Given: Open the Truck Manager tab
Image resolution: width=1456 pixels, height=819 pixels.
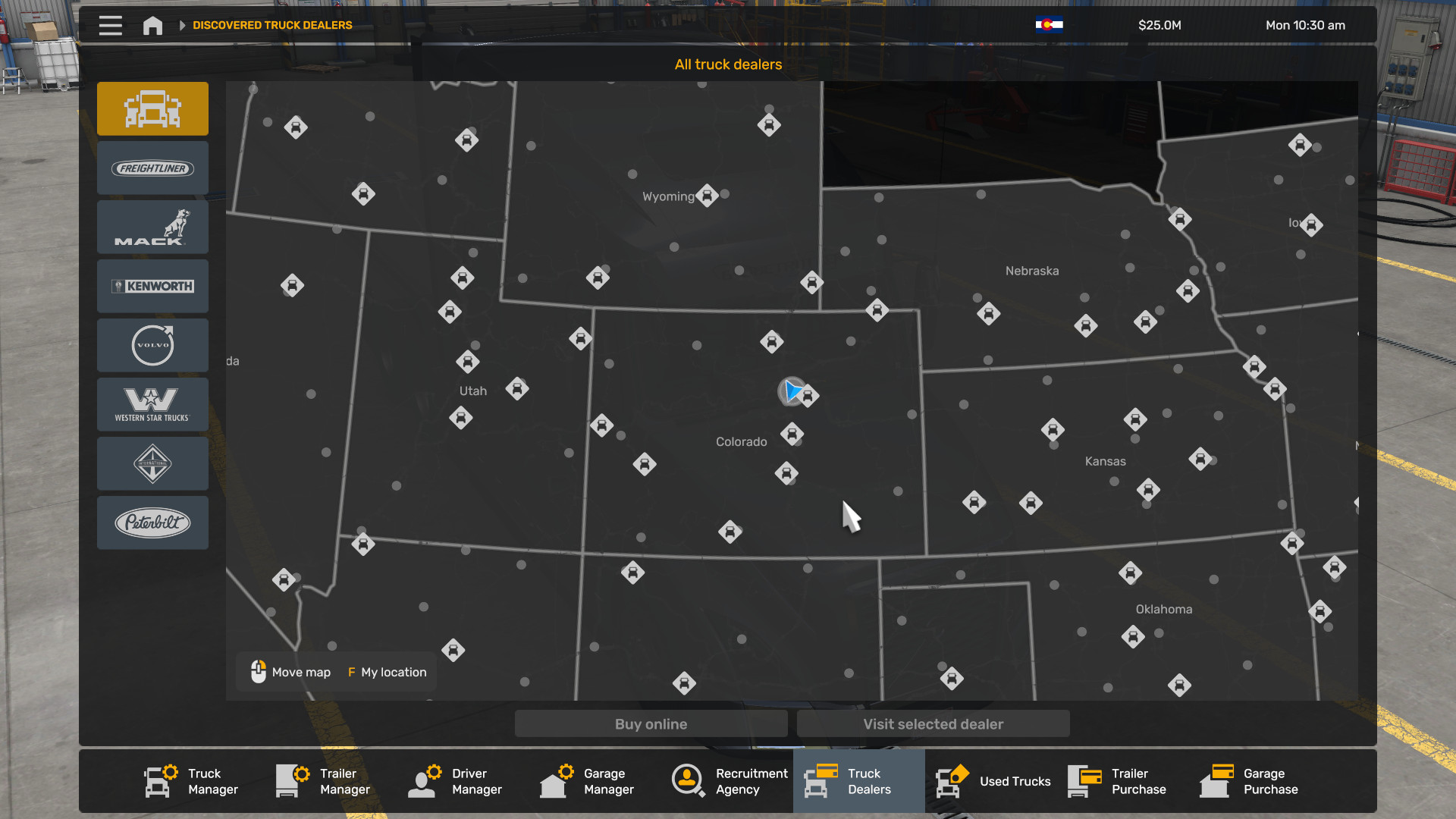Looking at the screenshot, I should (191, 781).
